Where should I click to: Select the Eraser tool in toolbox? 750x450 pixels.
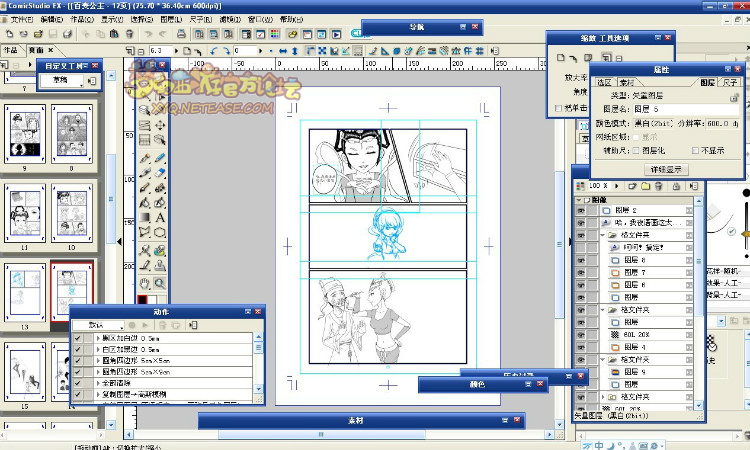160,172
